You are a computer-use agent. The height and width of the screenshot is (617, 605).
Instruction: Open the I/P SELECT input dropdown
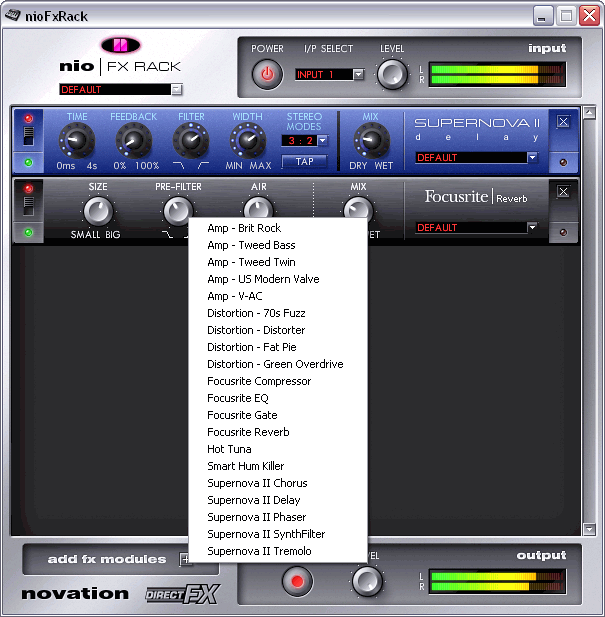[x=358, y=74]
